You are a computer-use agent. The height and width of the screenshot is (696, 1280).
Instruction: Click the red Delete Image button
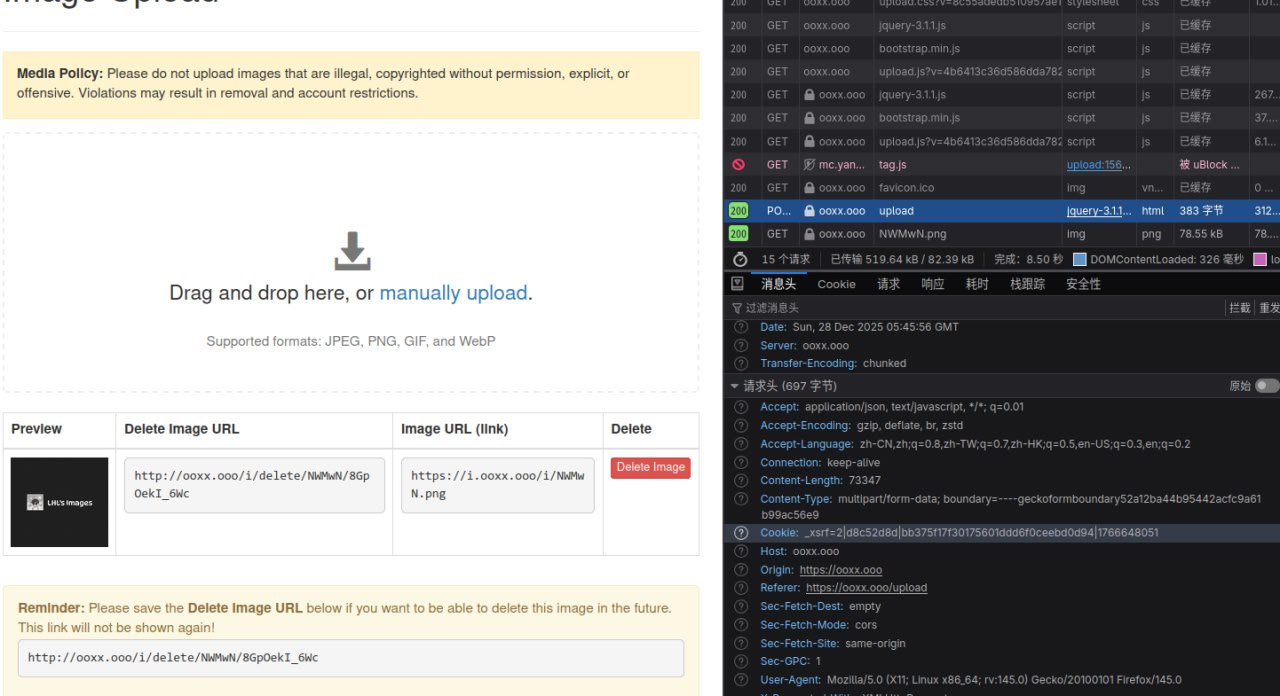tap(650, 467)
